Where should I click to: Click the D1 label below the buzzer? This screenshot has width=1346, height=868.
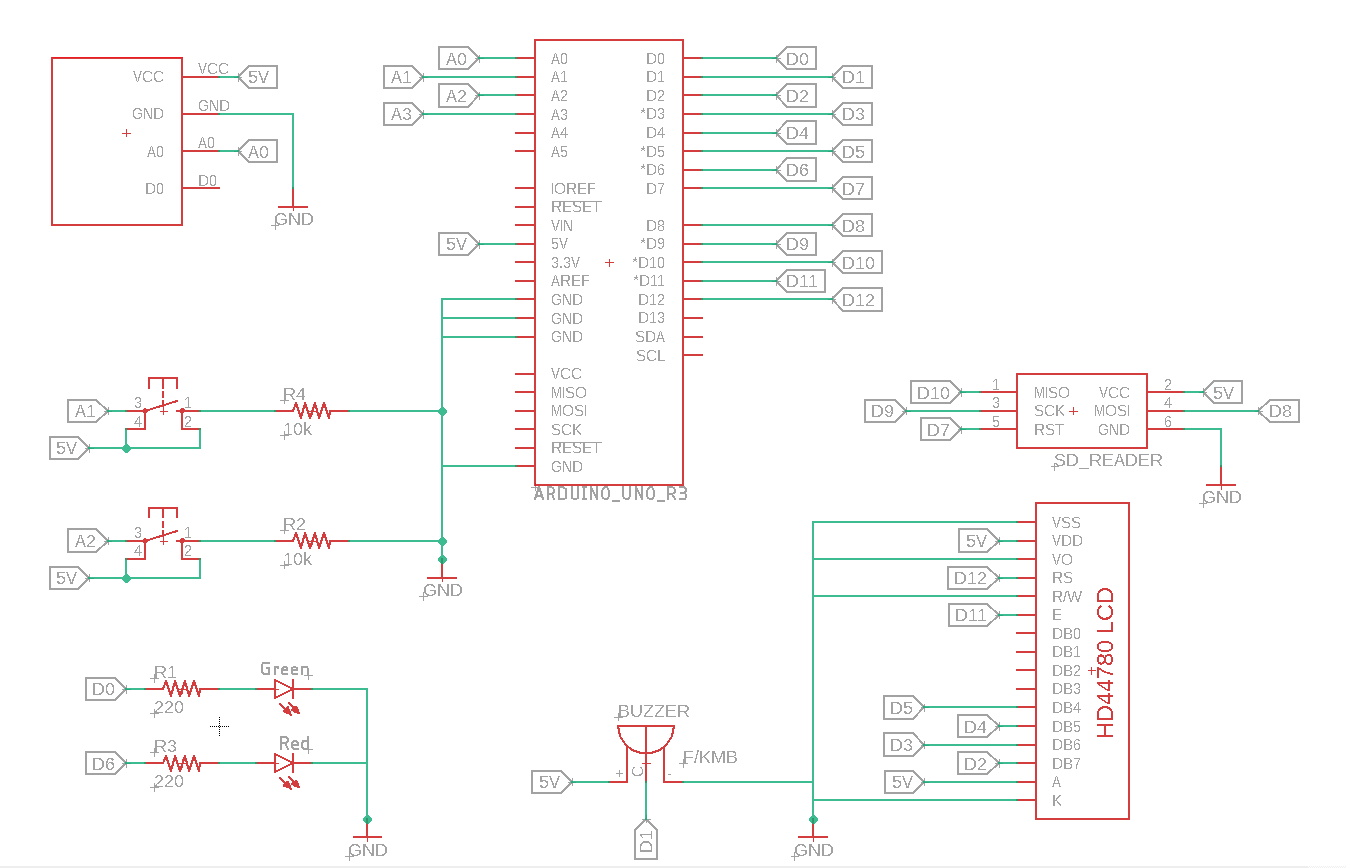646,839
